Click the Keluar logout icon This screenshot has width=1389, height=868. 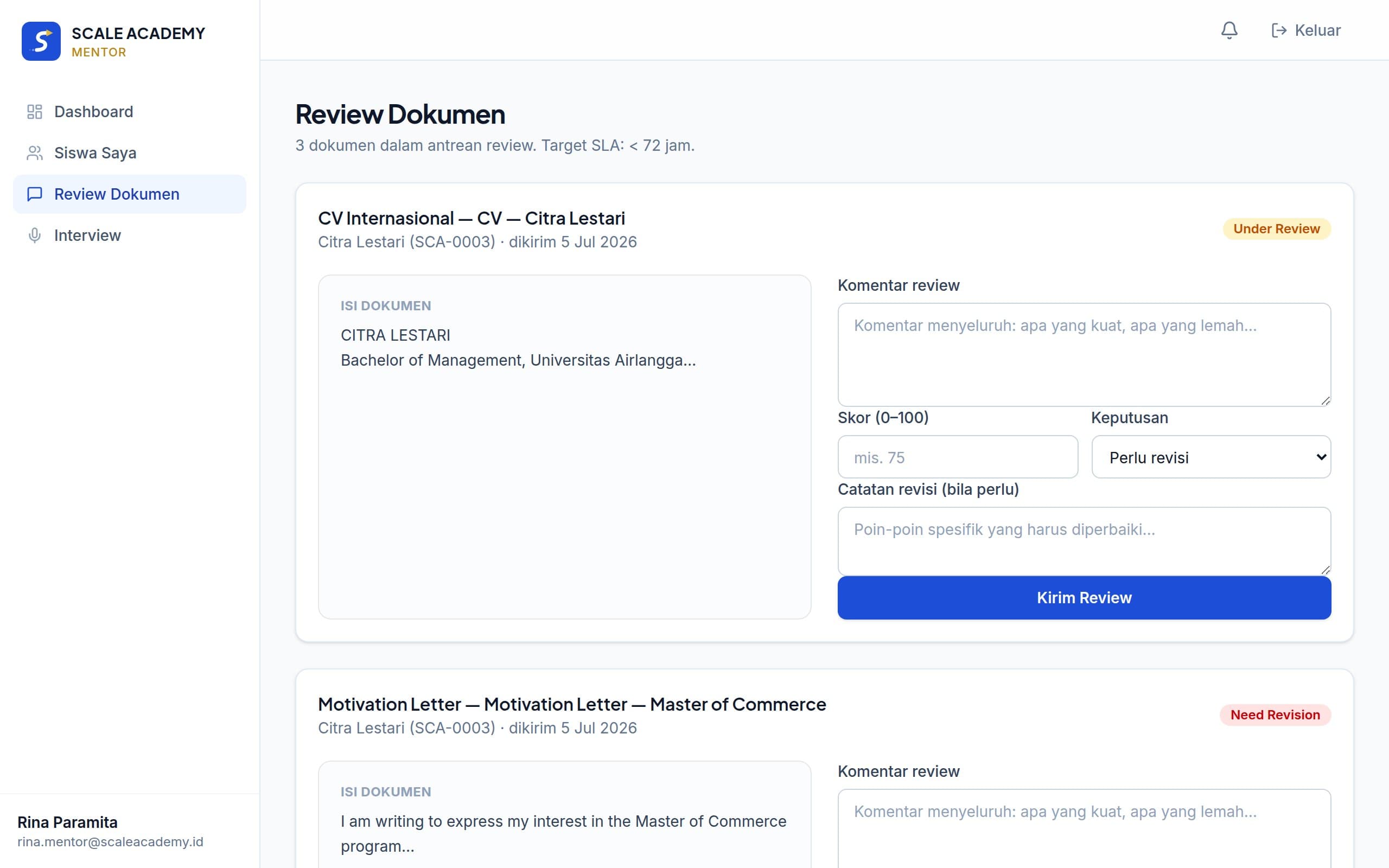1279,30
